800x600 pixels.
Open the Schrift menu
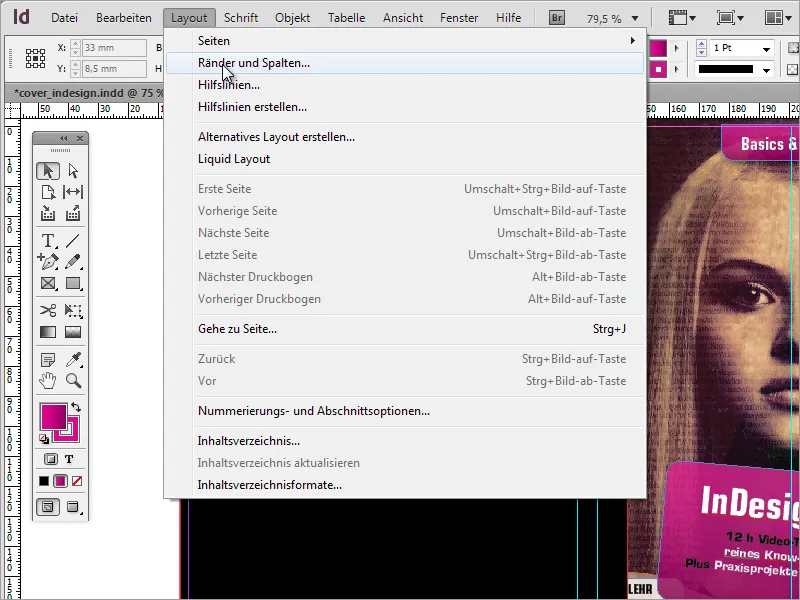click(241, 18)
